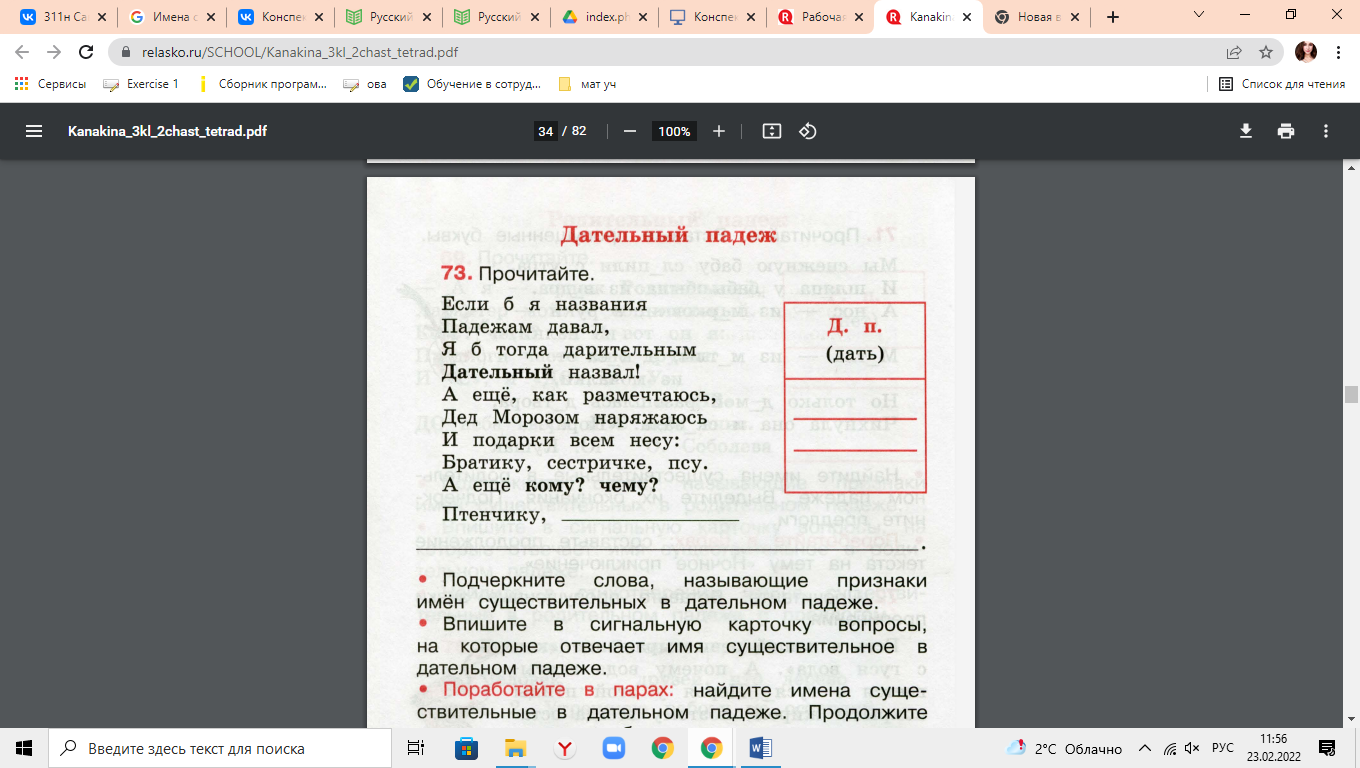Click the muted volume tray icon

click(x=1192, y=748)
